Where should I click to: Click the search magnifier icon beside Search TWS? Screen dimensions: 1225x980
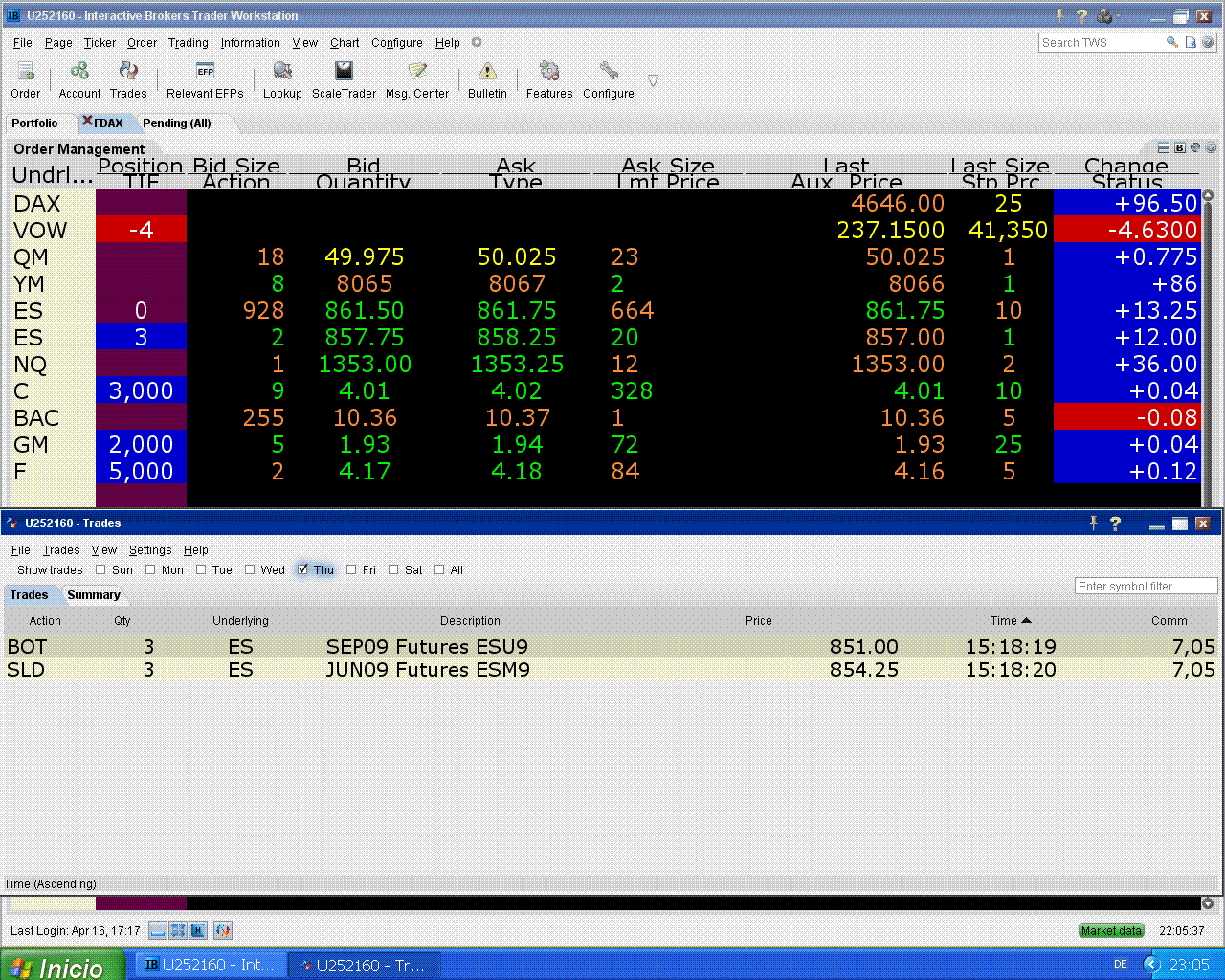(x=1171, y=42)
